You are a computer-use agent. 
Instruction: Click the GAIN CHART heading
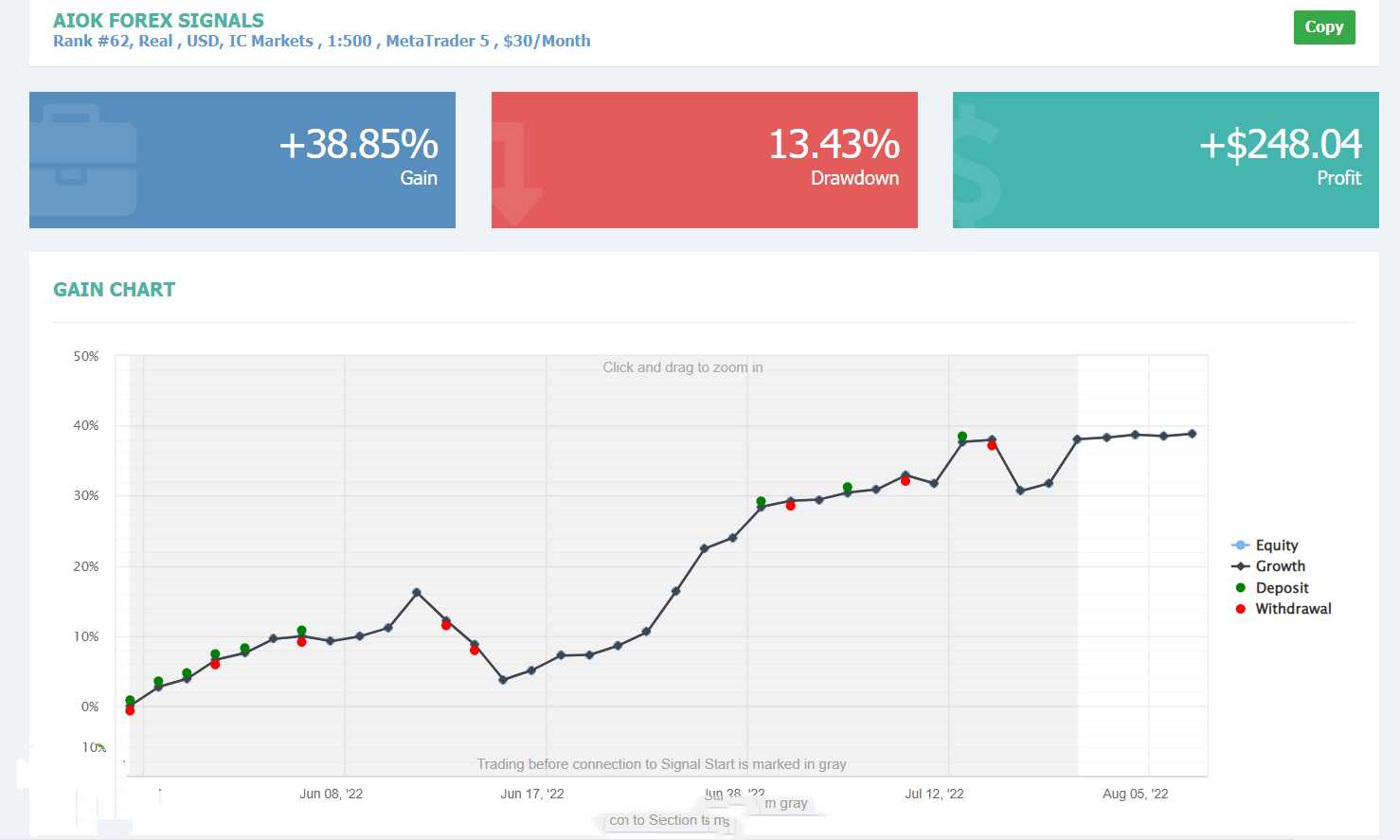[114, 290]
